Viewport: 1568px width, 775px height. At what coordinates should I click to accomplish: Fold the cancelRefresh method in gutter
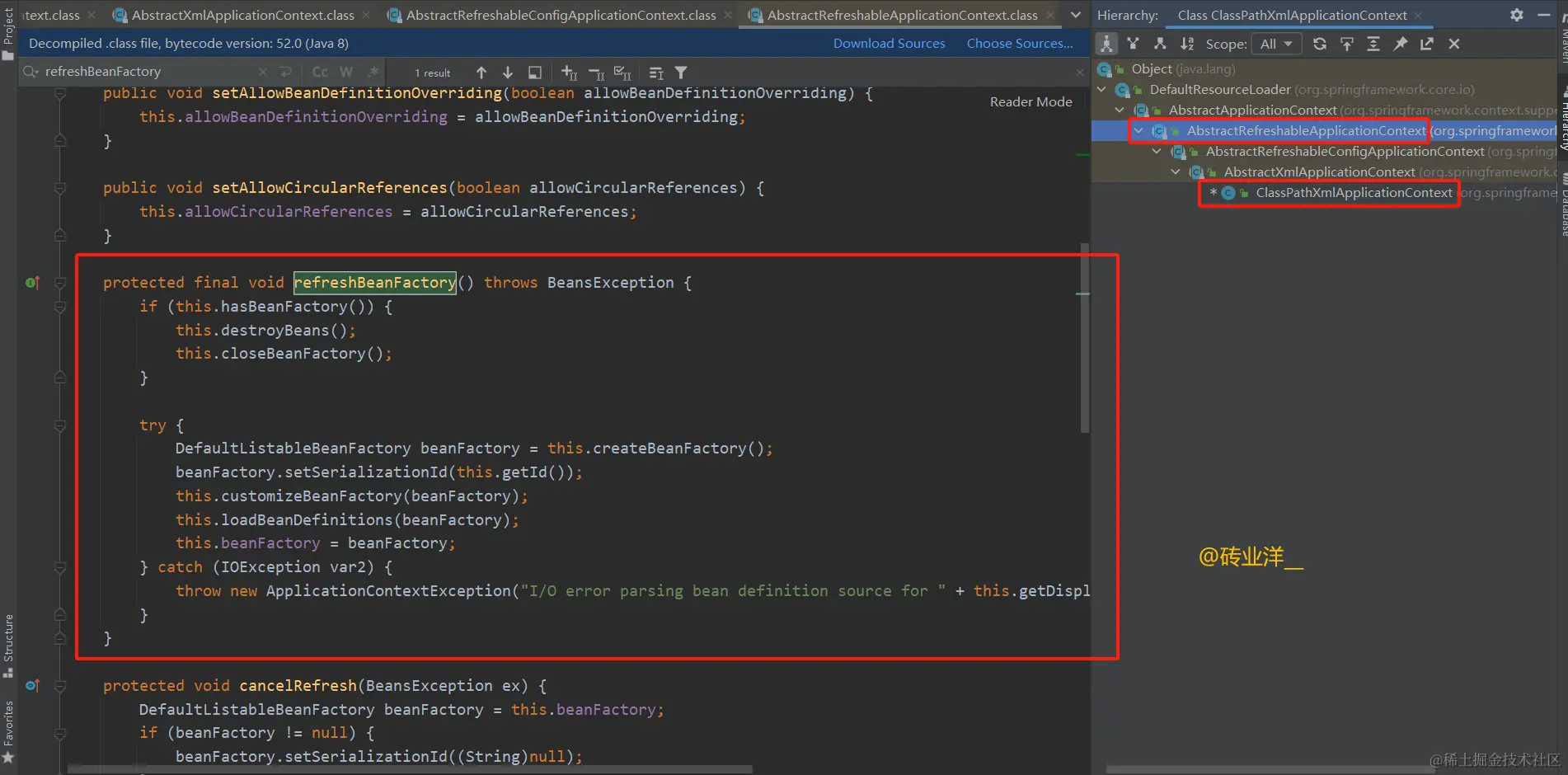click(x=60, y=686)
